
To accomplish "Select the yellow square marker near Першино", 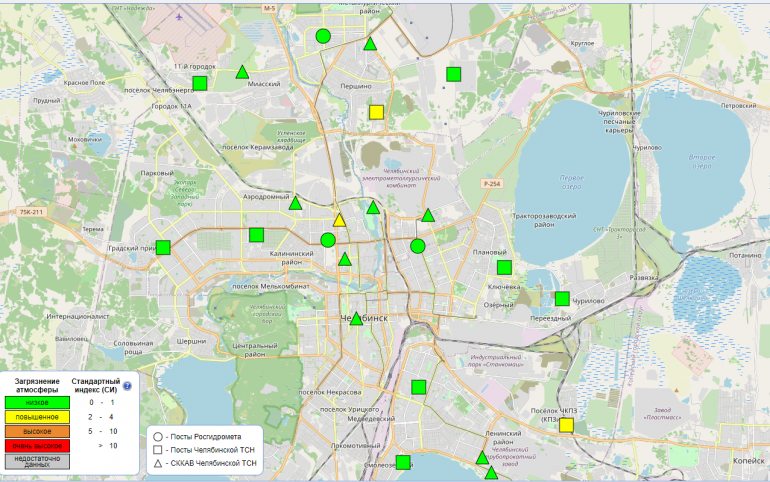I will pos(377,113).
